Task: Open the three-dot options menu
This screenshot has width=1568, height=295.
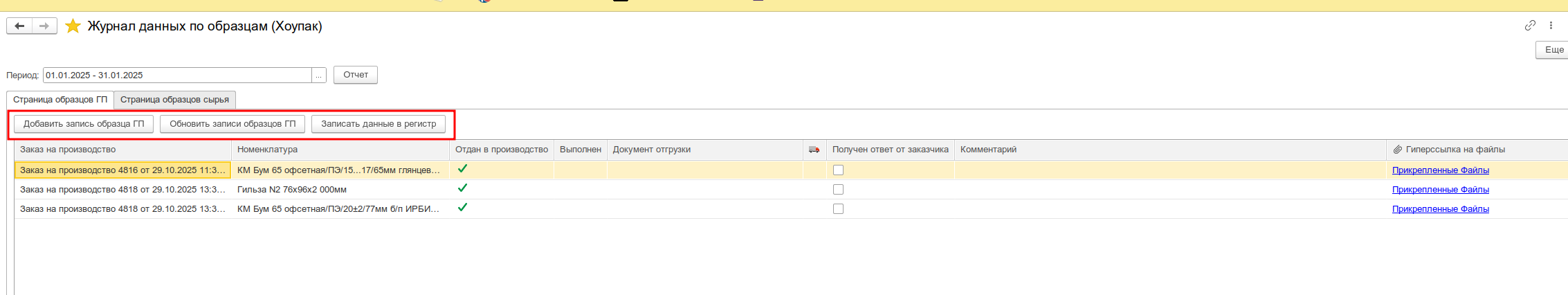Action: coord(1551,26)
